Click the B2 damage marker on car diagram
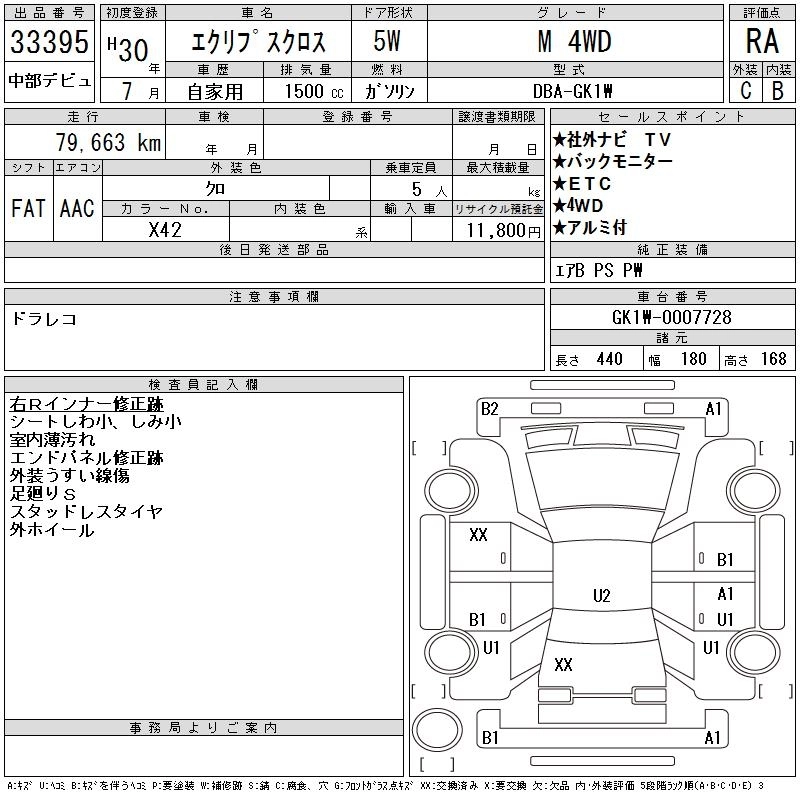The height and width of the screenshot is (800, 800). pos(489,408)
